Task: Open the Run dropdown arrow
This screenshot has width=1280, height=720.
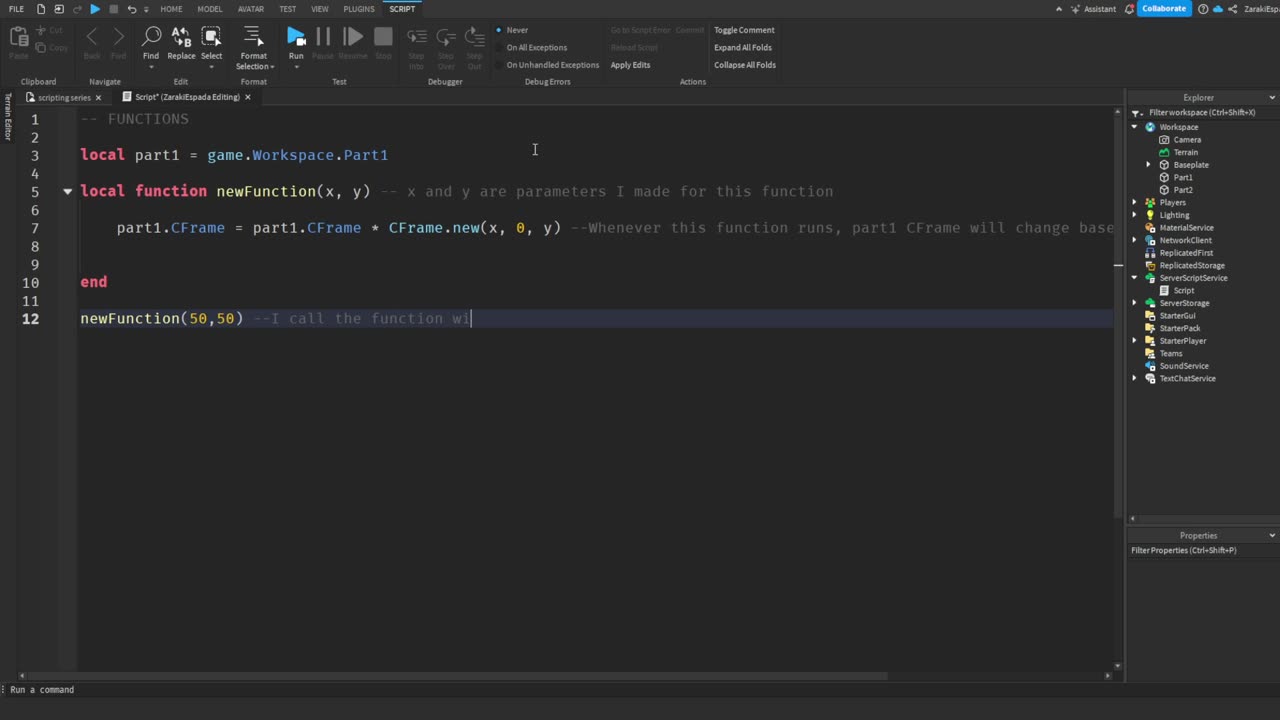Action: pyautogui.click(x=296, y=67)
